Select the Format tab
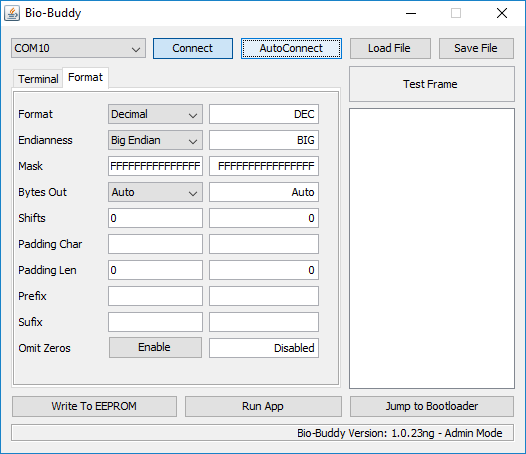 tap(86, 78)
